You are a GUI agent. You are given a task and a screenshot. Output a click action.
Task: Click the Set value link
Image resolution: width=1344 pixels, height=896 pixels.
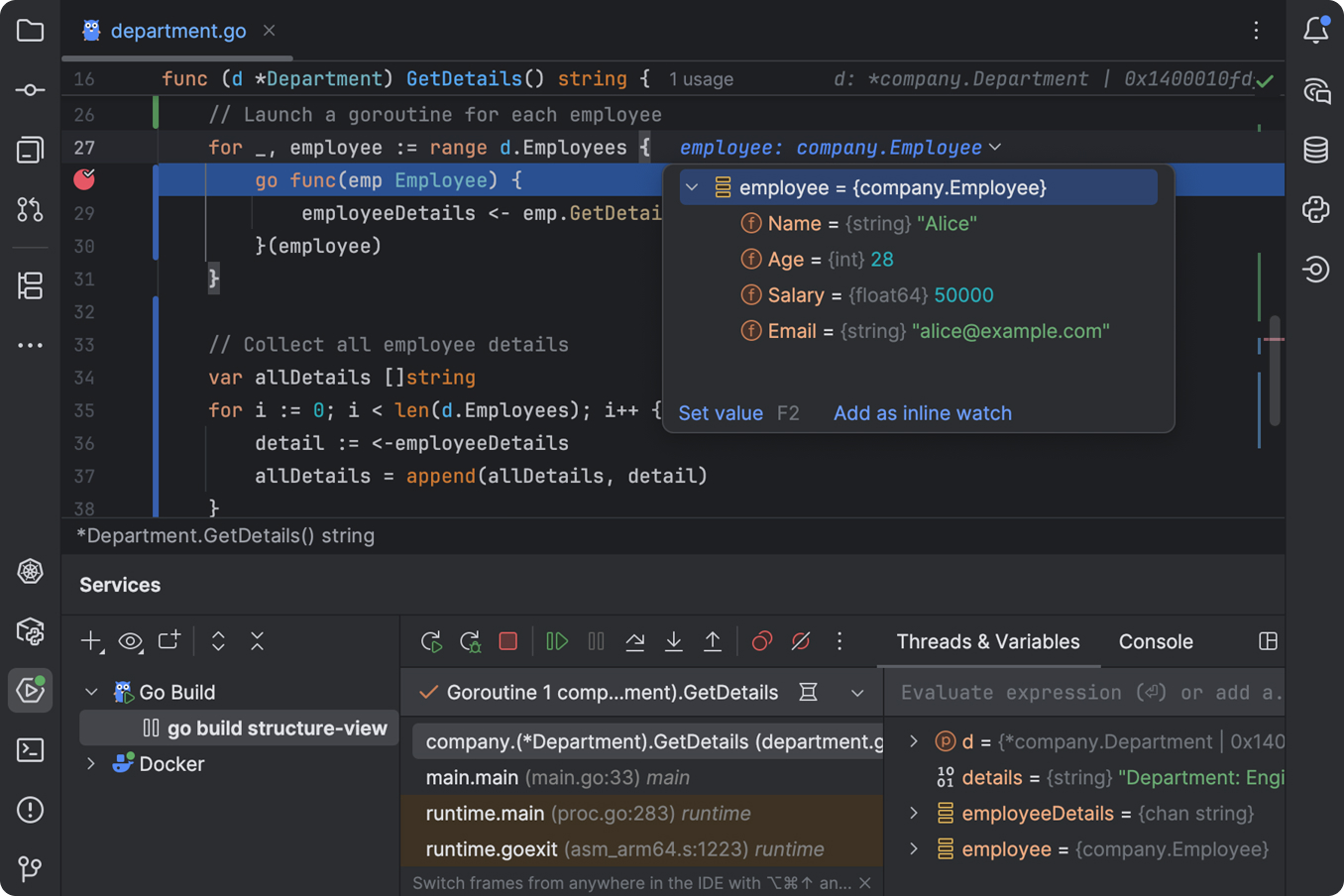point(721,413)
